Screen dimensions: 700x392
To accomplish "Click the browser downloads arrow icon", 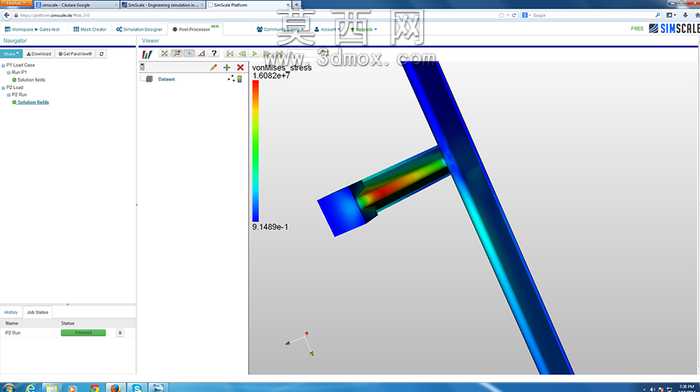I will 685,15.
